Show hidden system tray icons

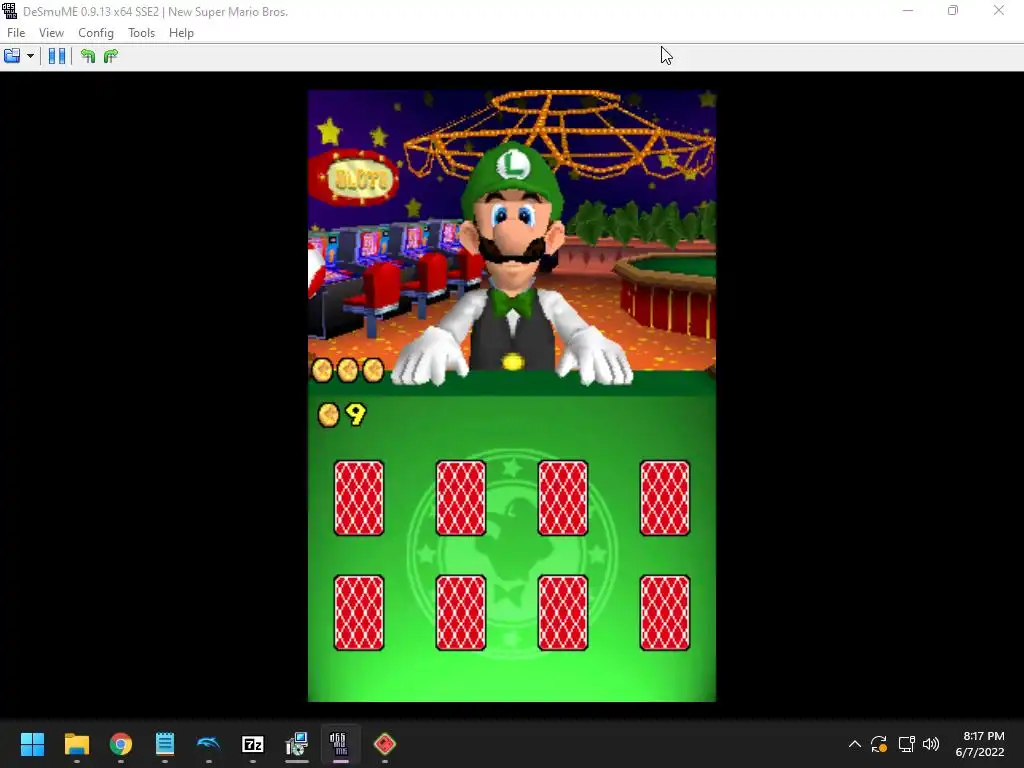(854, 744)
